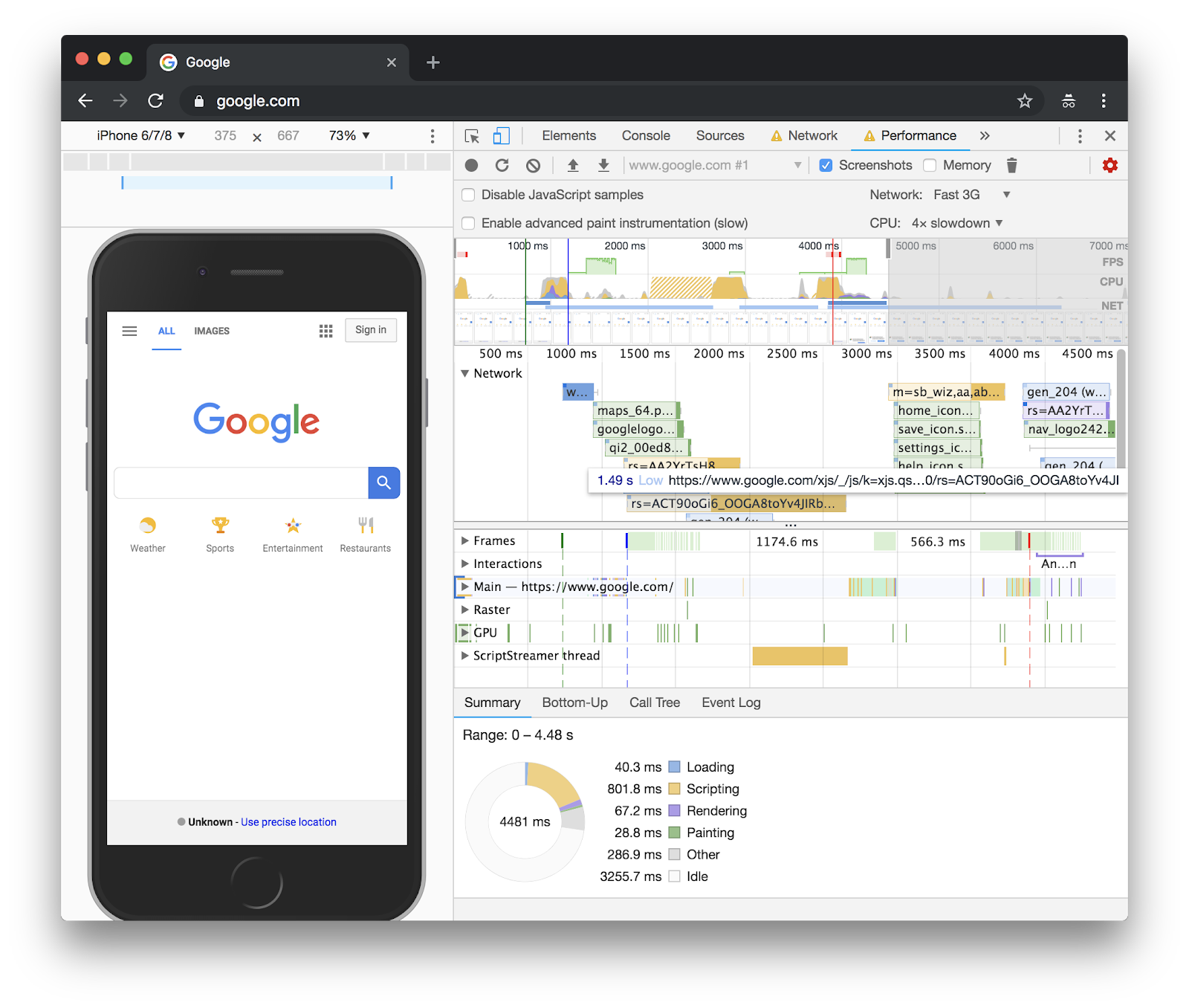Select the googlelogo… network request bar

coord(638,429)
